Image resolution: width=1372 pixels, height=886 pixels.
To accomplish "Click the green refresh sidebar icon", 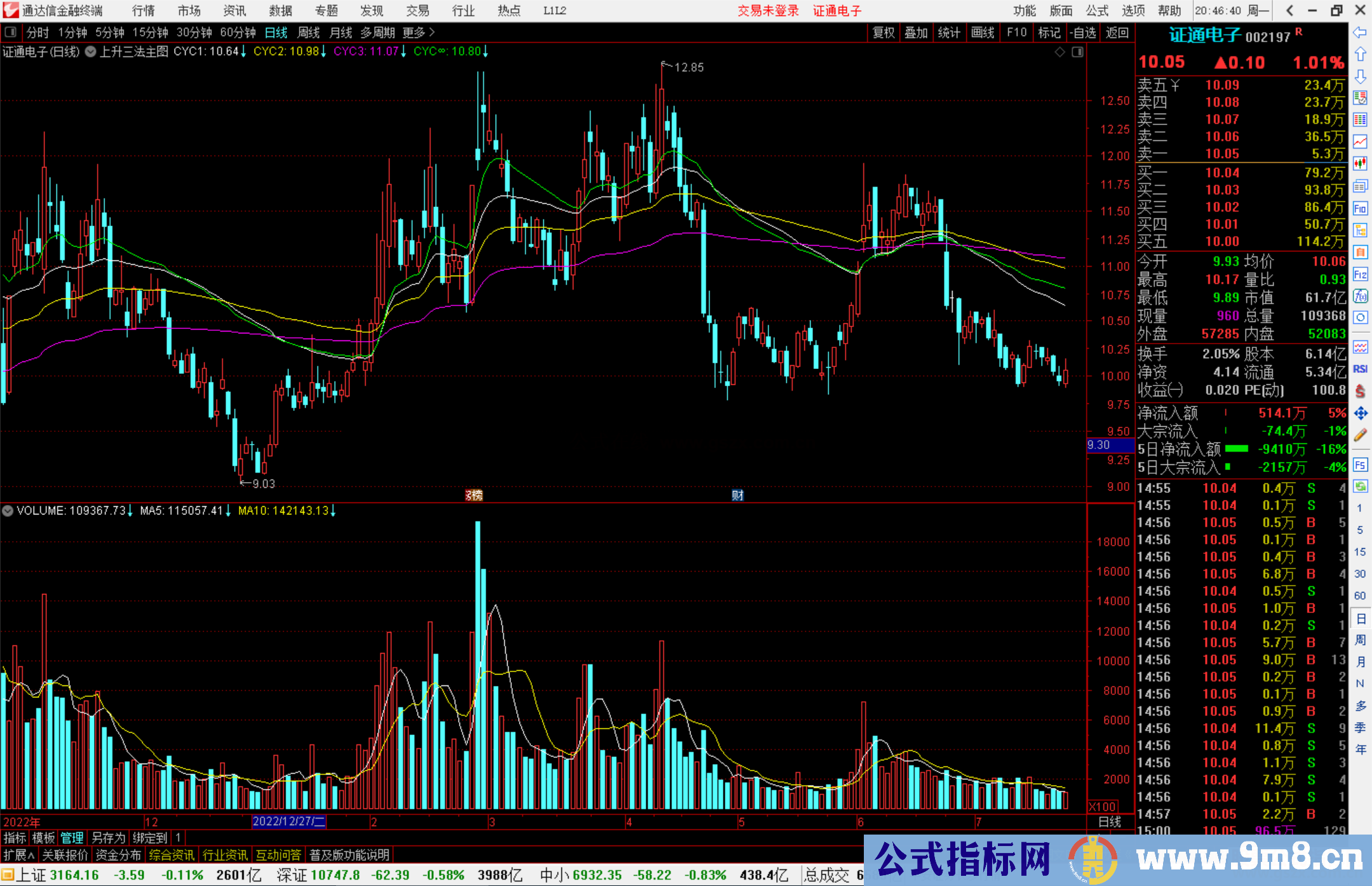I will pyautogui.click(x=1360, y=487).
